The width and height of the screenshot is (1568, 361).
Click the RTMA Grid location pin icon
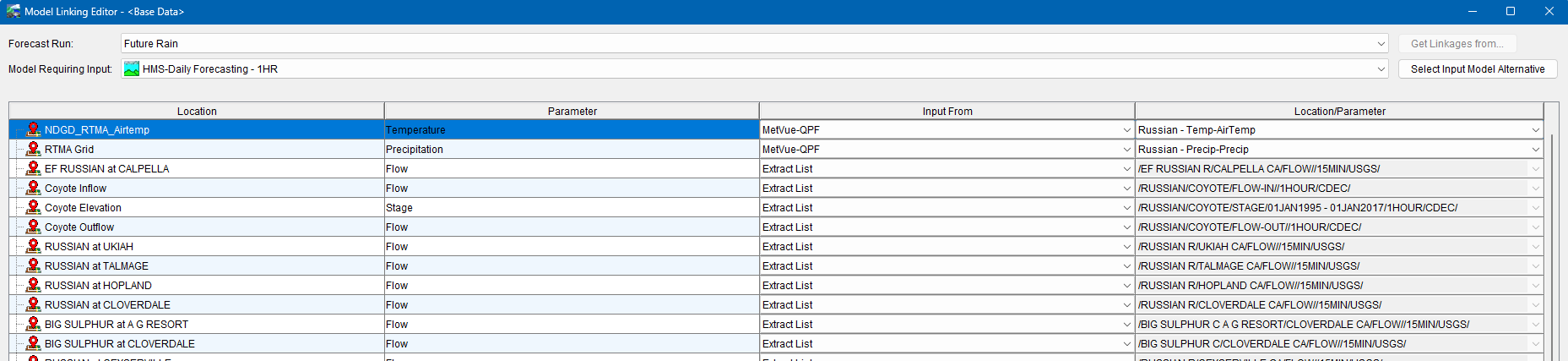pos(34,149)
